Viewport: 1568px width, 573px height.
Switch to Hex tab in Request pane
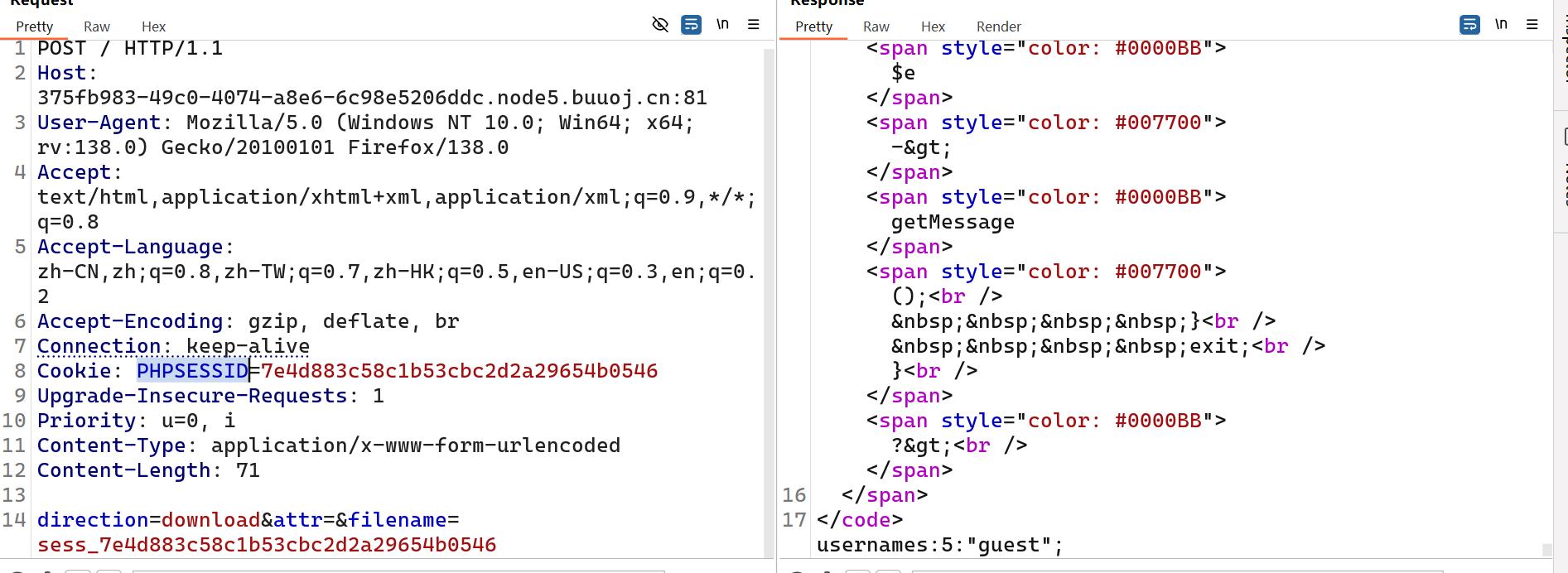tap(153, 26)
